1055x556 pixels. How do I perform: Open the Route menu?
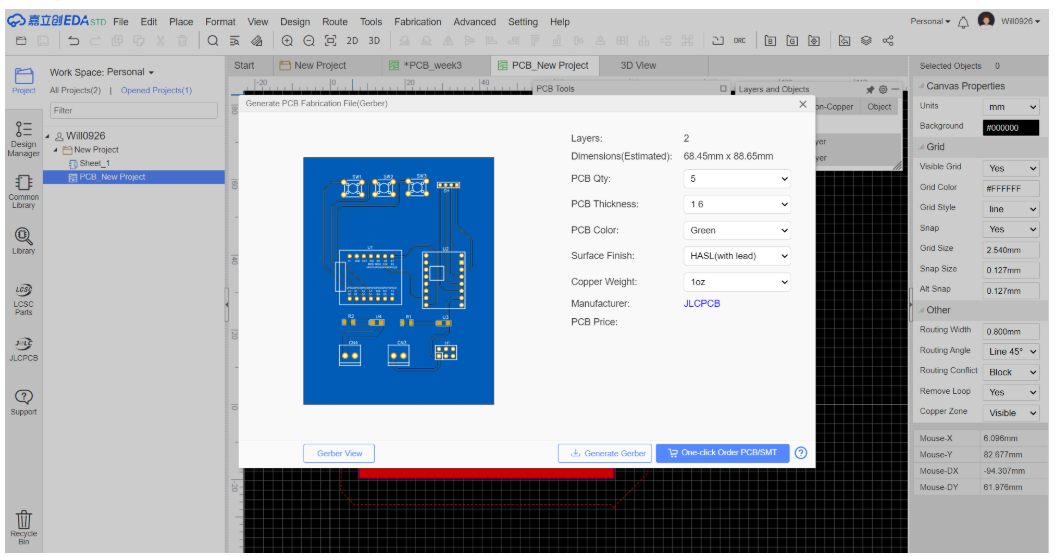(334, 22)
